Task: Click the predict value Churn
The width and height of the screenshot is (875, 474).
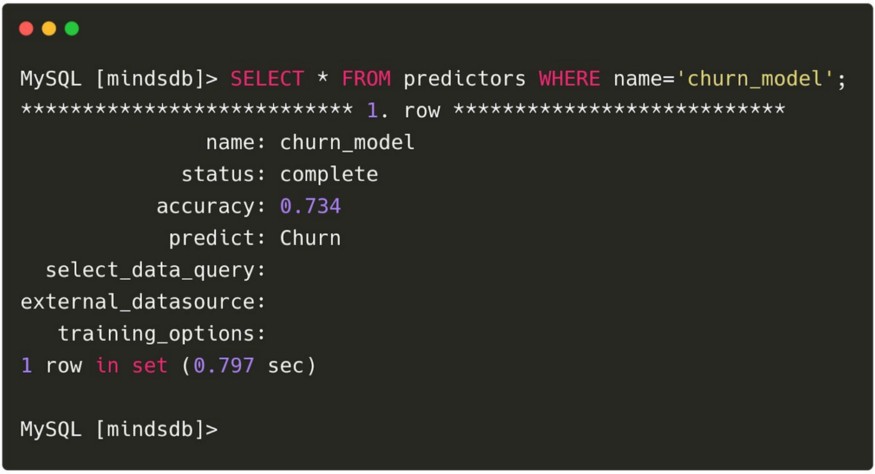Action: click(x=310, y=238)
